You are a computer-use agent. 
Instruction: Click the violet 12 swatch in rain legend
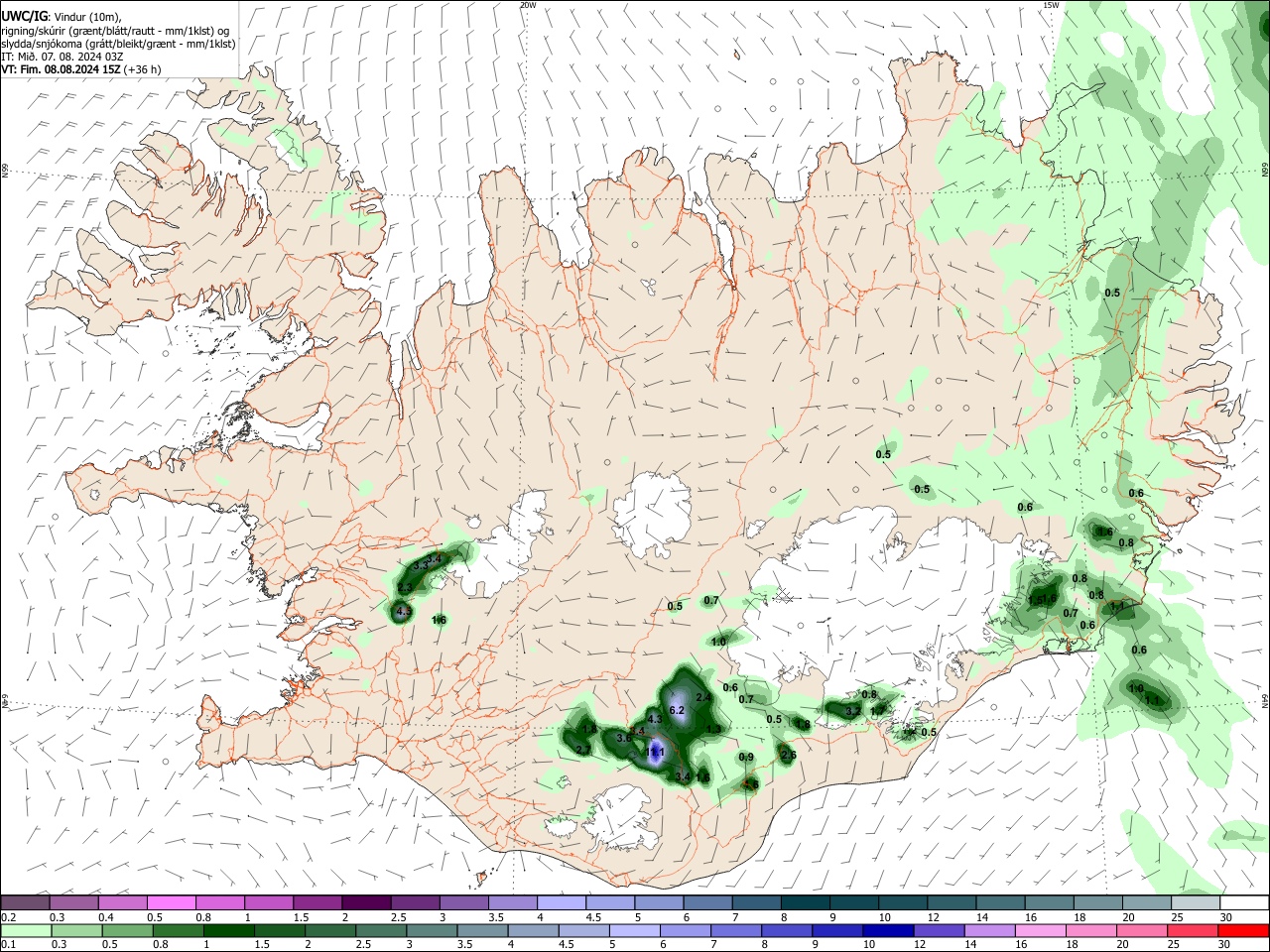tap(938, 930)
